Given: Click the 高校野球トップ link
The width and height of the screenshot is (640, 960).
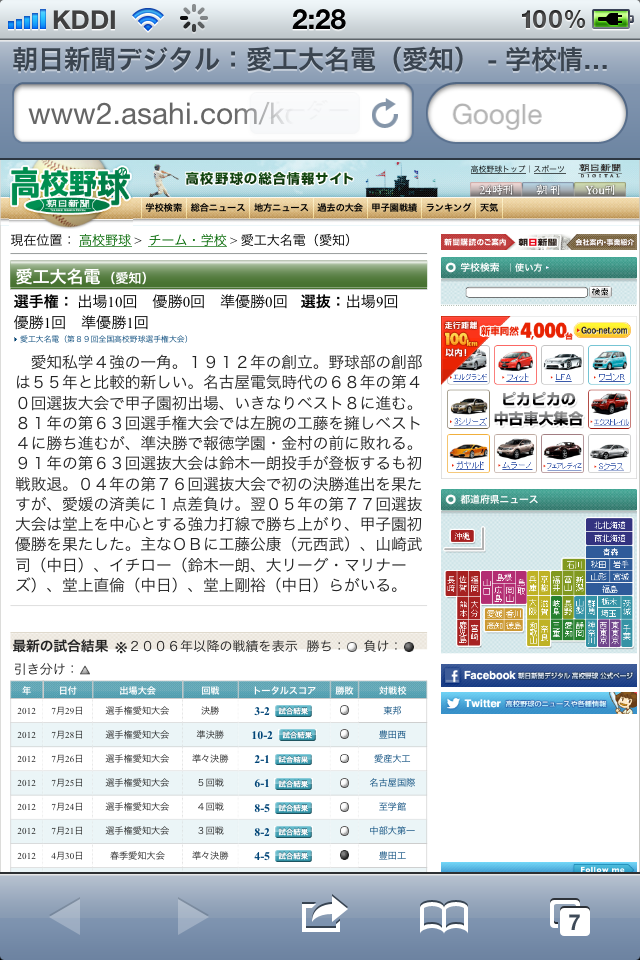Looking at the screenshot, I should click(498, 169).
